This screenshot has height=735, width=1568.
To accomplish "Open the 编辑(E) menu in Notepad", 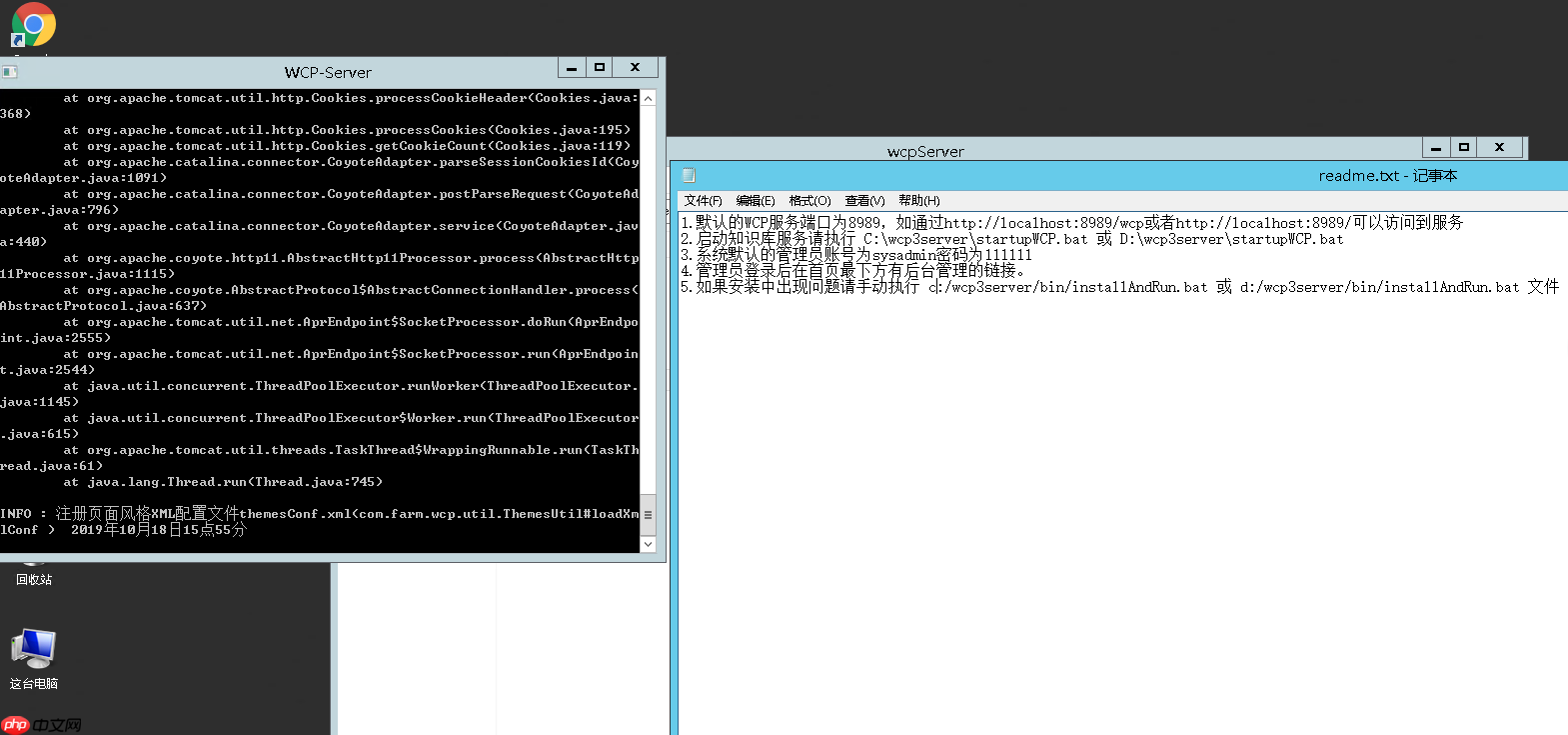I will 756,201.
